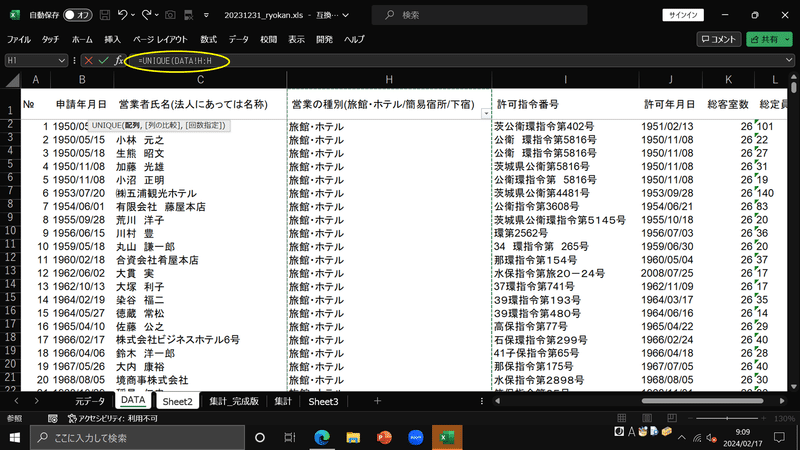800x450 pixels.
Task: Click the print preview icon next to camera
Action: pyautogui.click(x=189, y=15)
